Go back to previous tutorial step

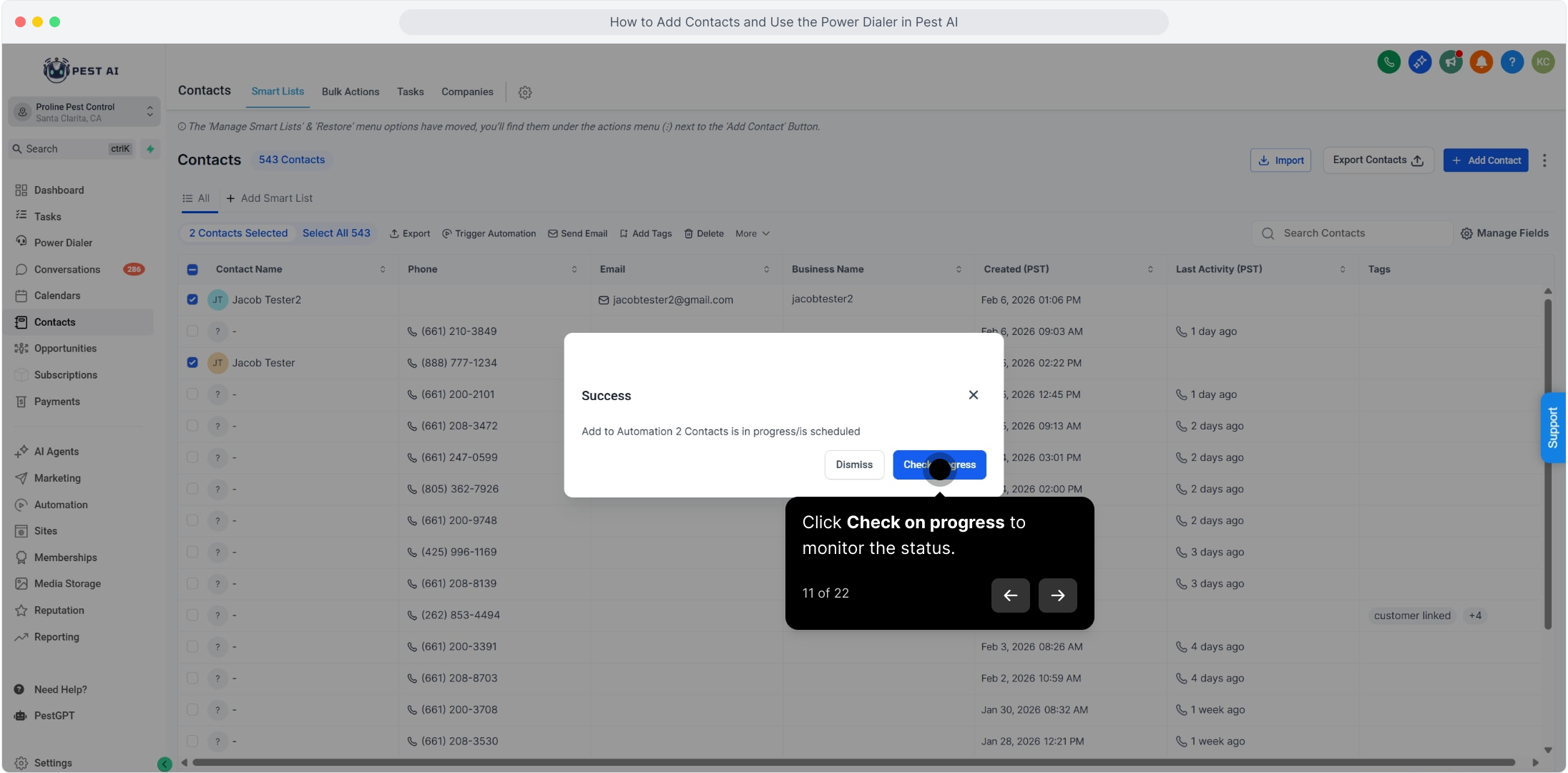pyautogui.click(x=1010, y=595)
